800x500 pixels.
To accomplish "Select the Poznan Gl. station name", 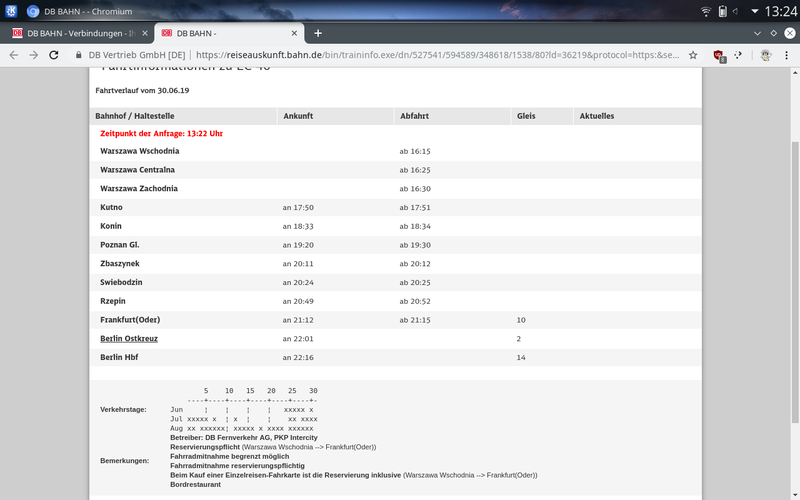I will [x=120, y=245].
